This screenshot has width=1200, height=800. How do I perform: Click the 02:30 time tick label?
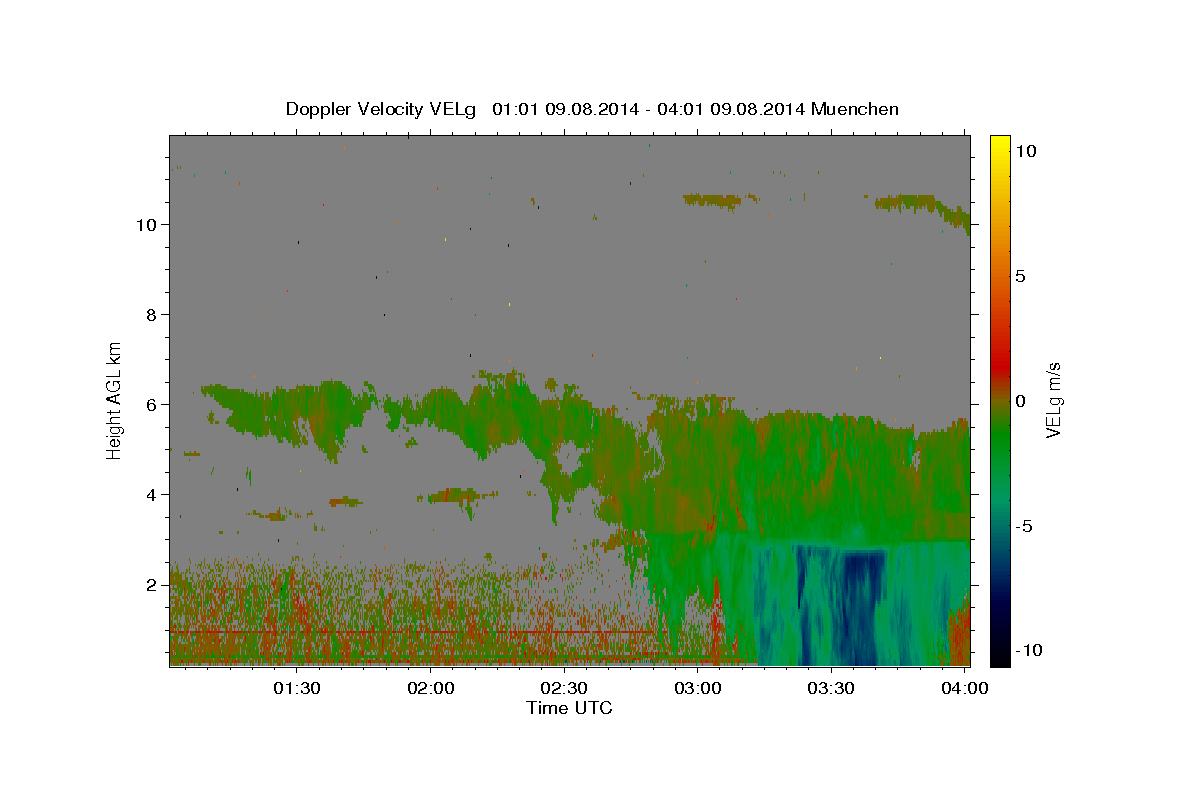tap(565, 688)
